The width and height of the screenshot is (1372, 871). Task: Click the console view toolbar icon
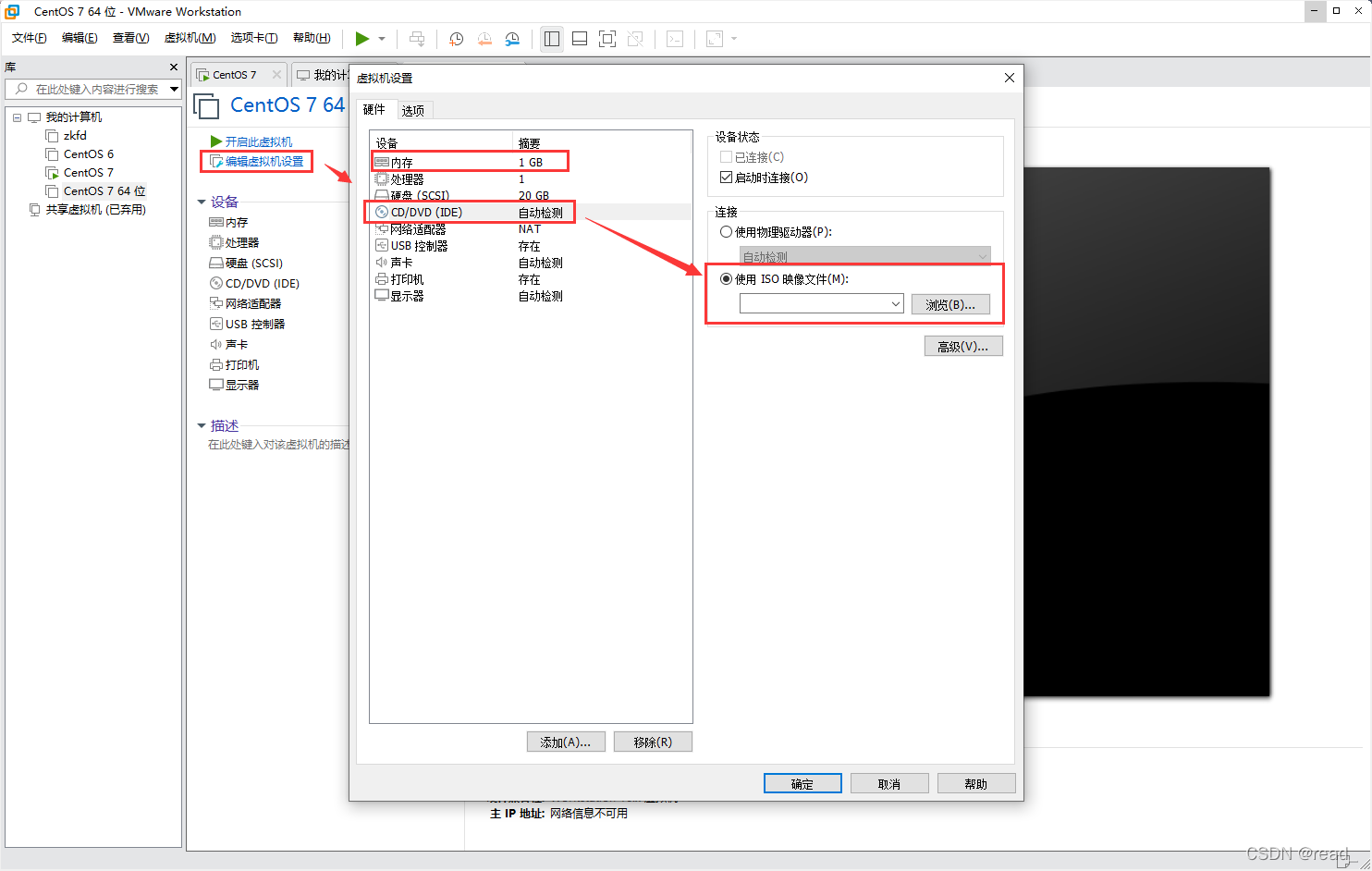coord(675,39)
